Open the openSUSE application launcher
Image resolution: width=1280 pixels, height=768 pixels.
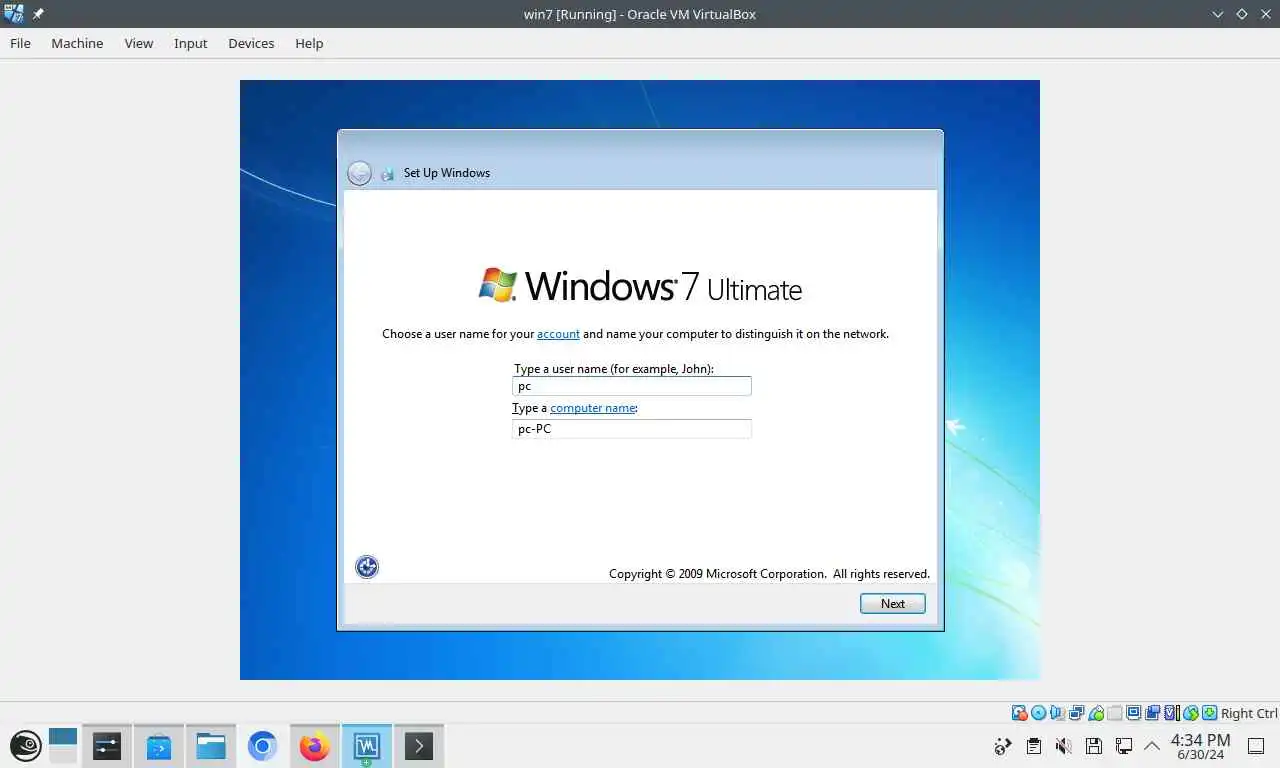pyautogui.click(x=25, y=746)
